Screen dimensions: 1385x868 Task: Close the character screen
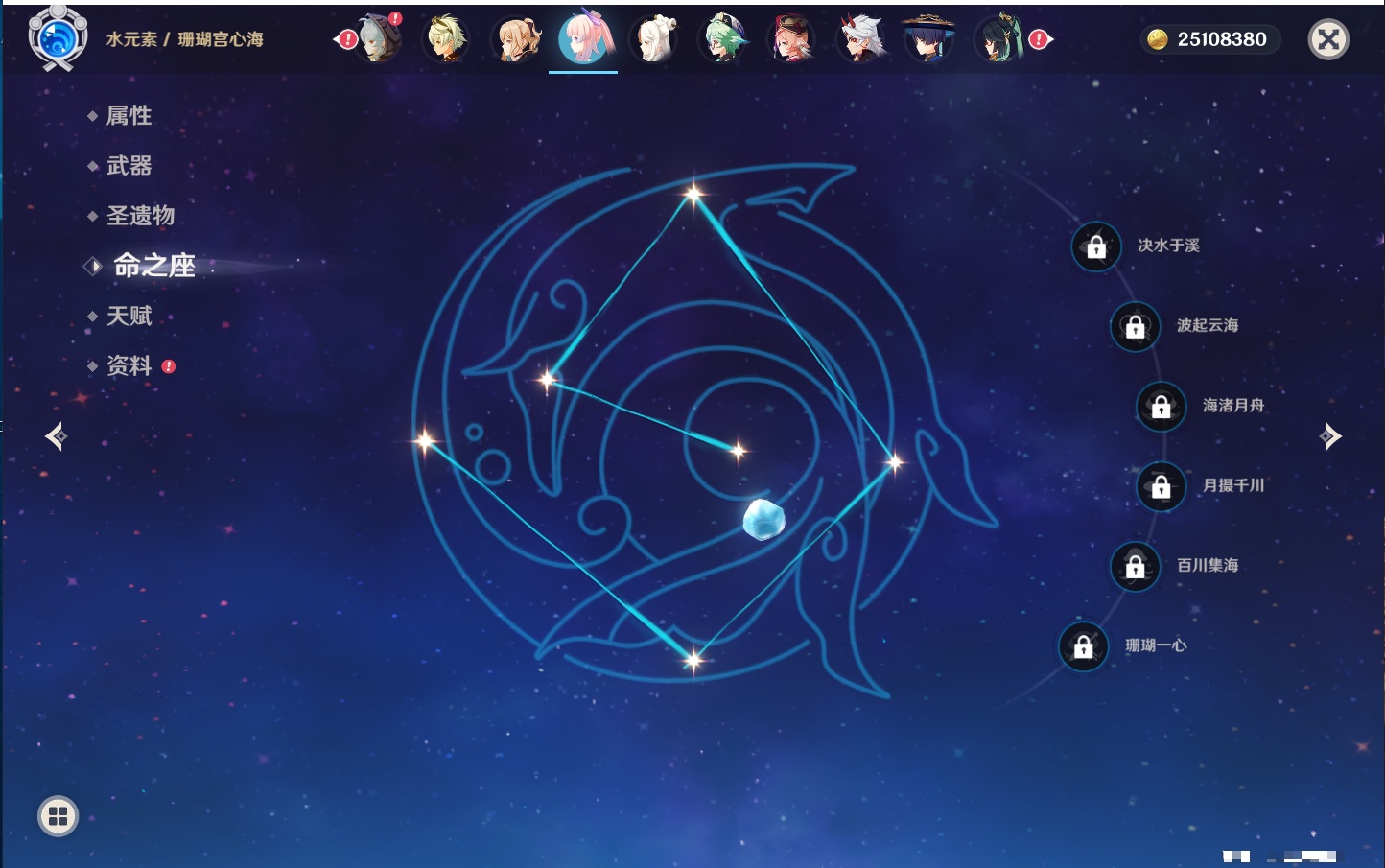pos(1328,39)
